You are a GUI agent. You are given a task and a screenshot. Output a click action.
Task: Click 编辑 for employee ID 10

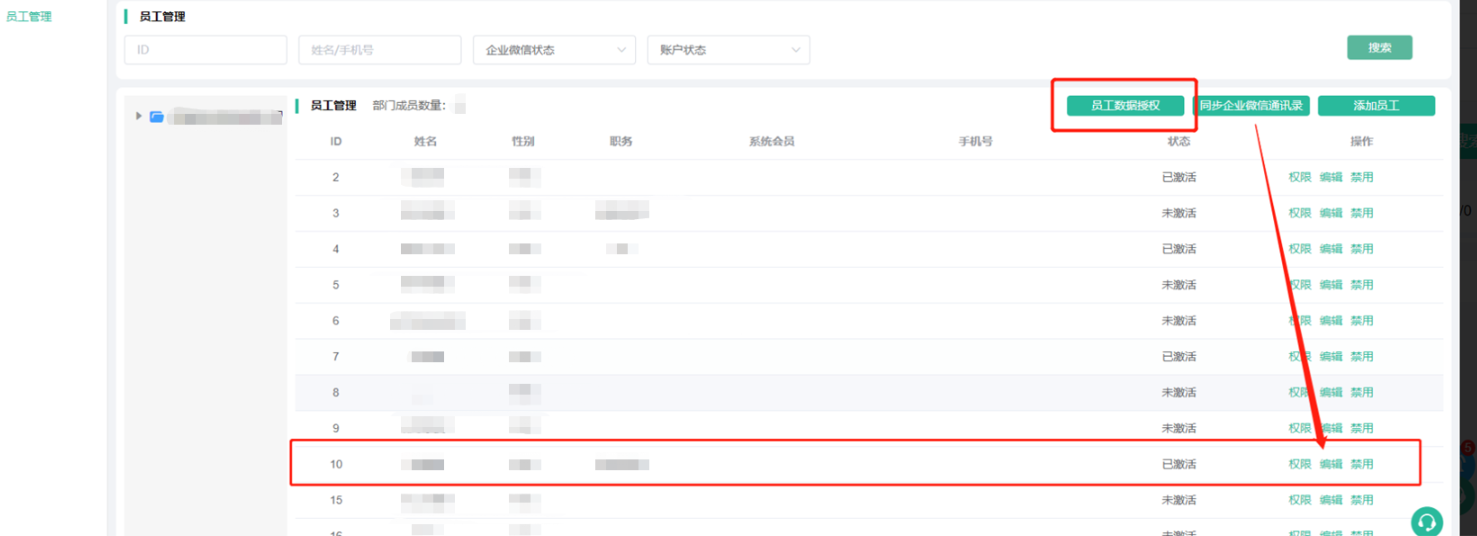(x=1331, y=464)
